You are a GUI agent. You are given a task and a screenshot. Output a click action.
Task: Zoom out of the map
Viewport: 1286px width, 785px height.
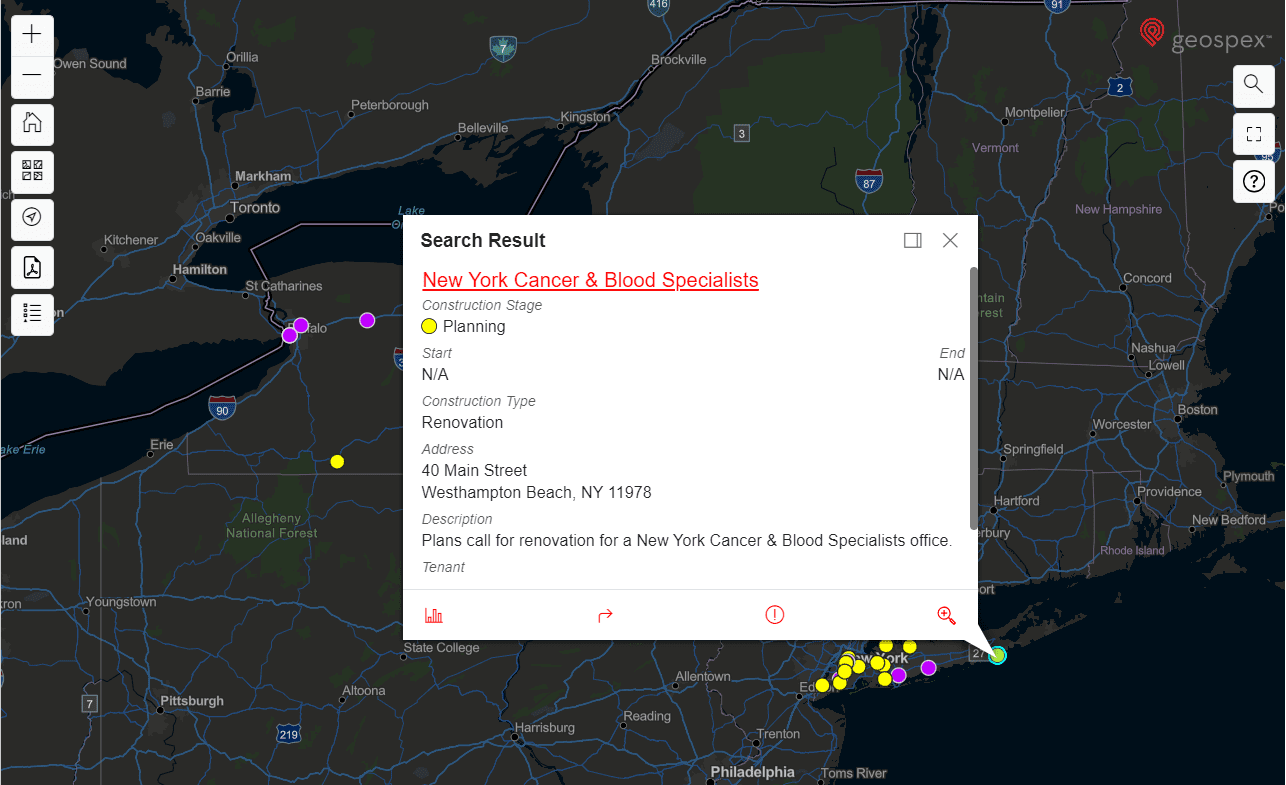click(32, 76)
